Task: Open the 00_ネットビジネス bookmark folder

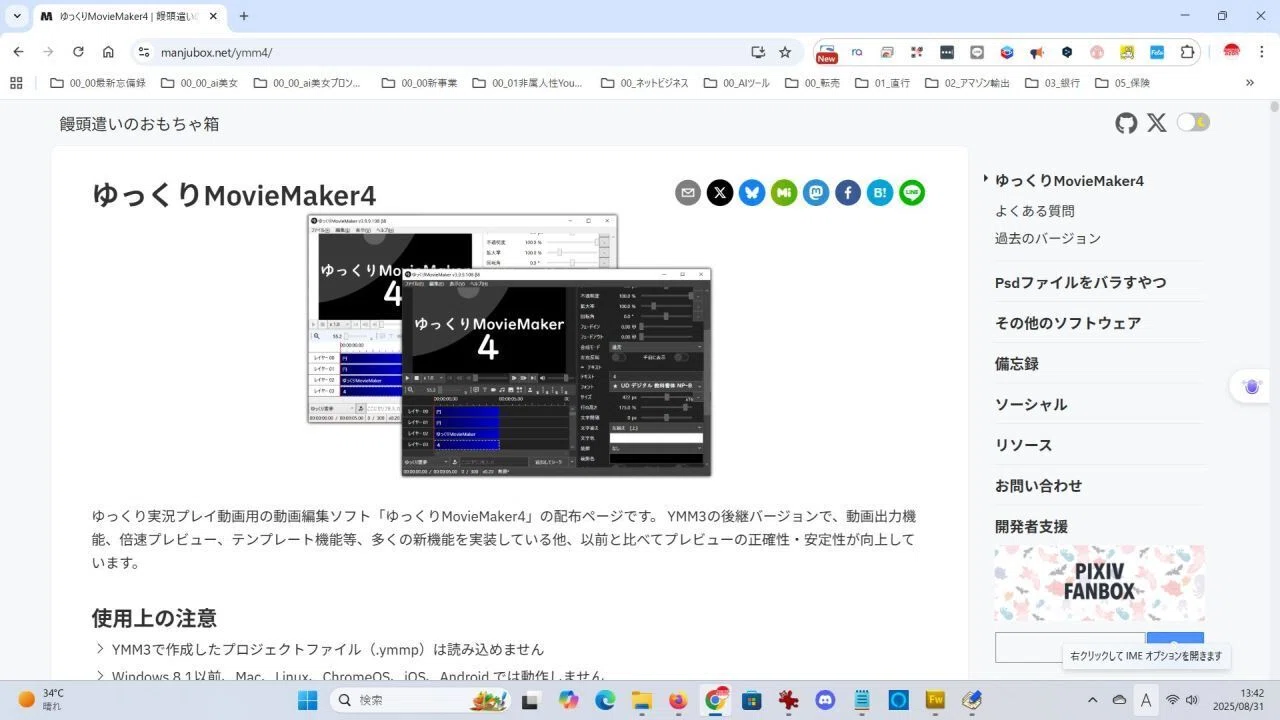Action: pos(644,83)
